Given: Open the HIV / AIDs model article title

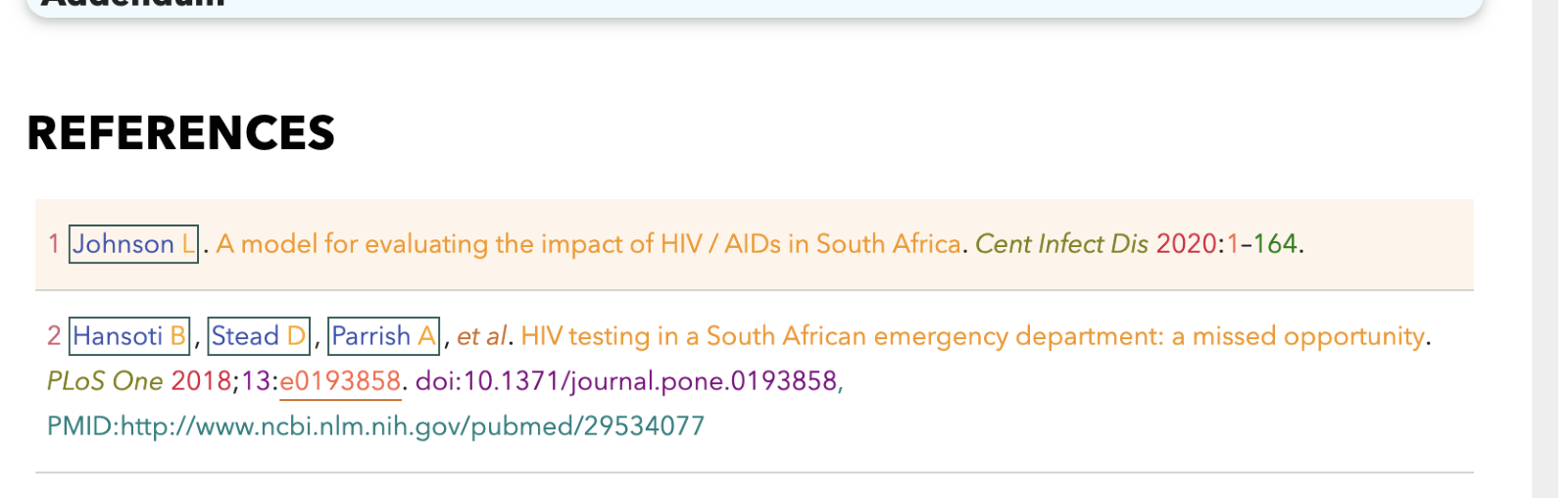Looking at the screenshot, I should coord(589,244).
